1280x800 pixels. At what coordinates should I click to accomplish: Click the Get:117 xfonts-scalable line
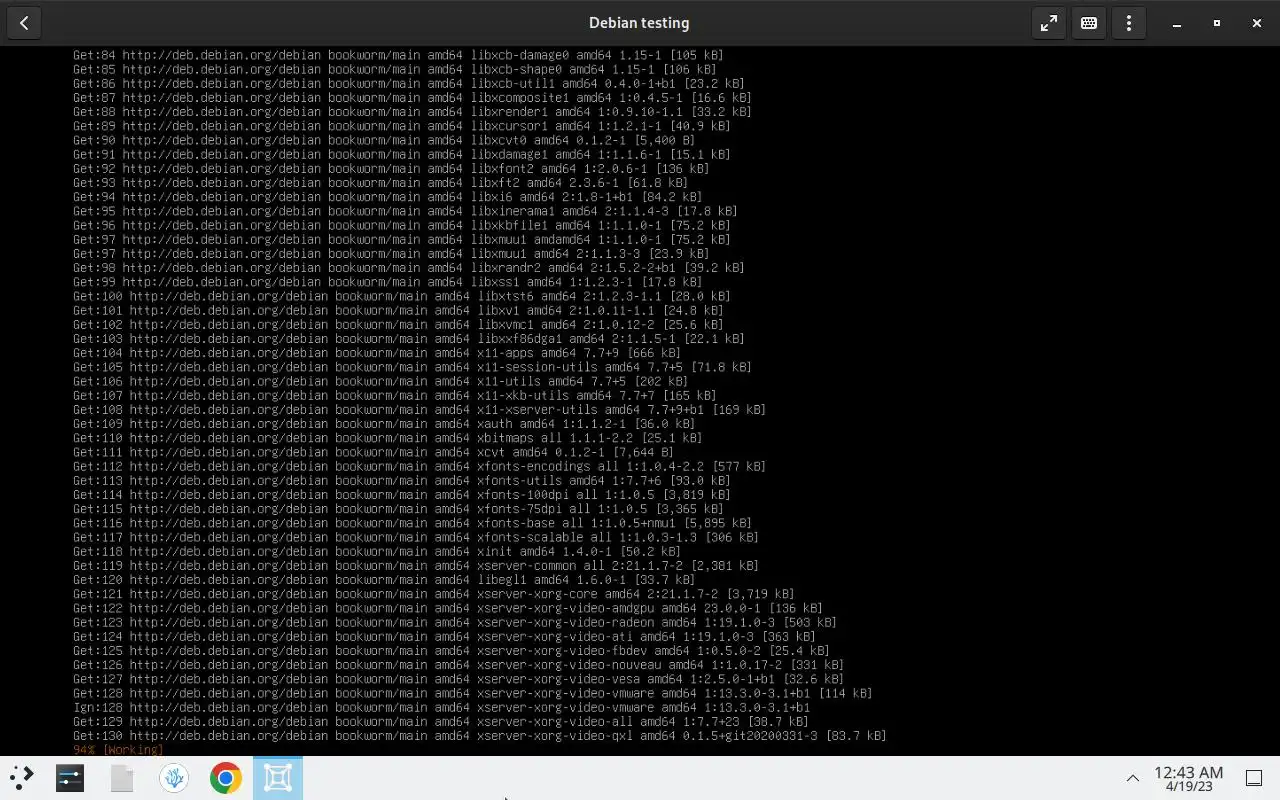416,537
